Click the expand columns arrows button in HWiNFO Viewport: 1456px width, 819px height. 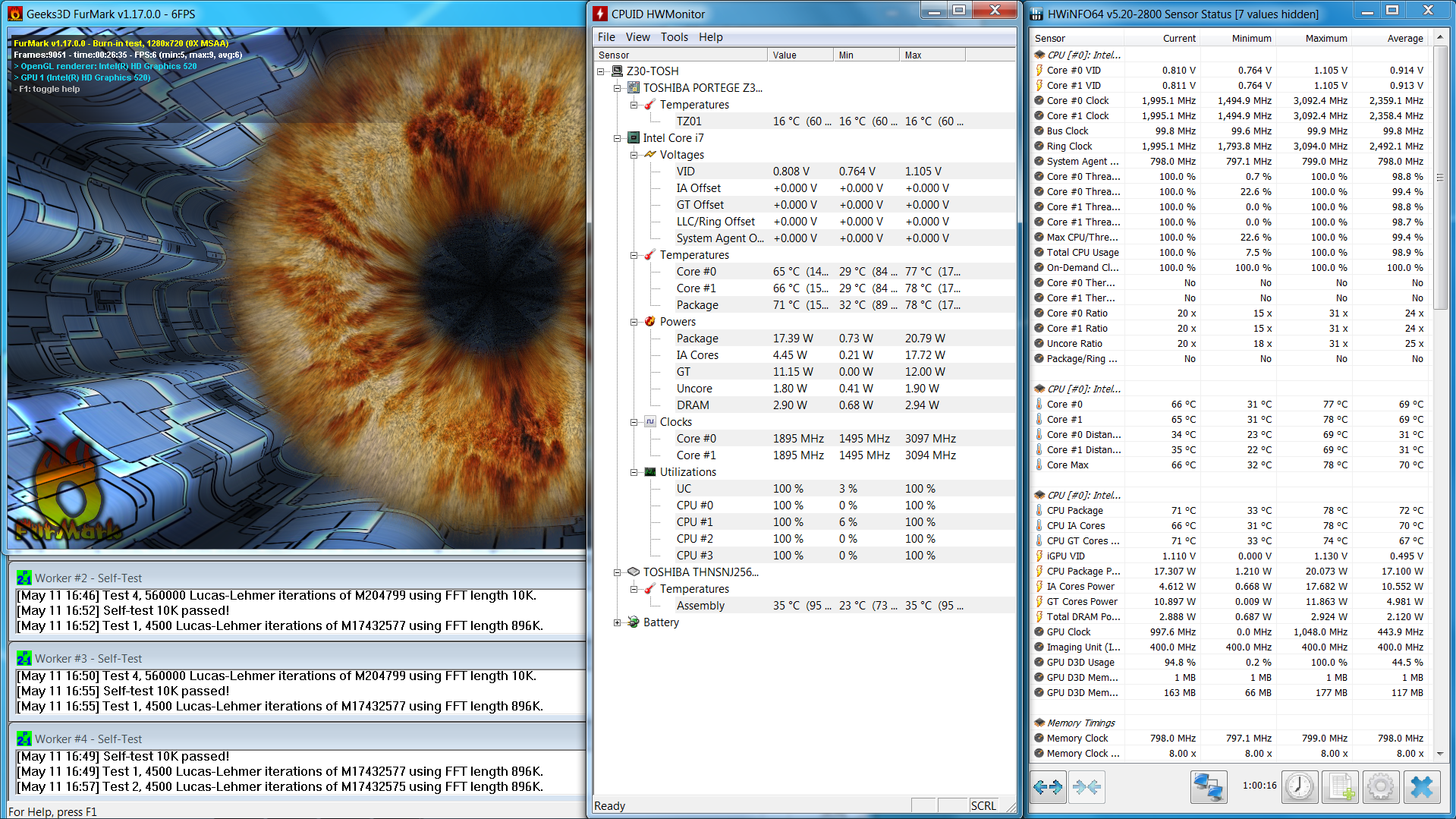(x=1048, y=787)
